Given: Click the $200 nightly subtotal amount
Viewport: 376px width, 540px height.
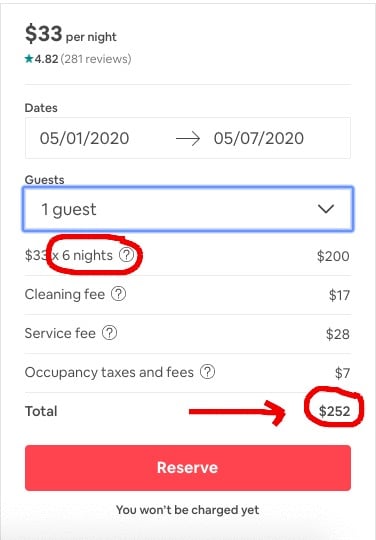Looking at the screenshot, I should [x=333, y=256].
